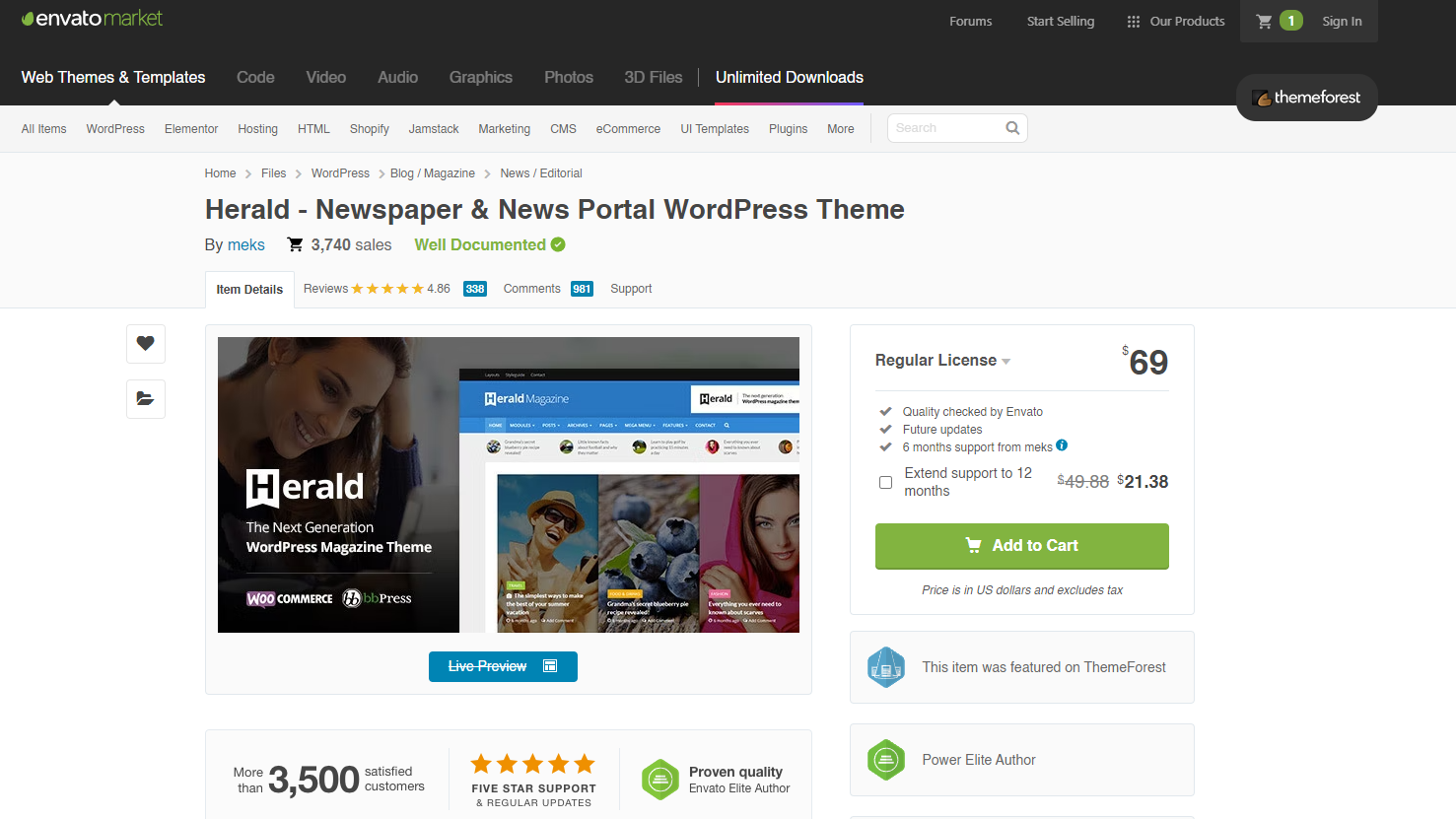Open the Forums link
The width and height of the screenshot is (1456, 819).
click(x=971, y=22)
